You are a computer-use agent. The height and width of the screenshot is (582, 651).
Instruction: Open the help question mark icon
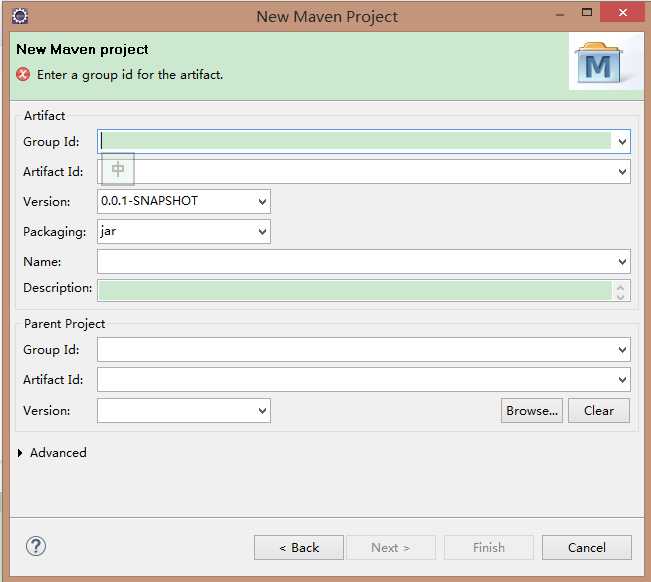coord(36,546)
